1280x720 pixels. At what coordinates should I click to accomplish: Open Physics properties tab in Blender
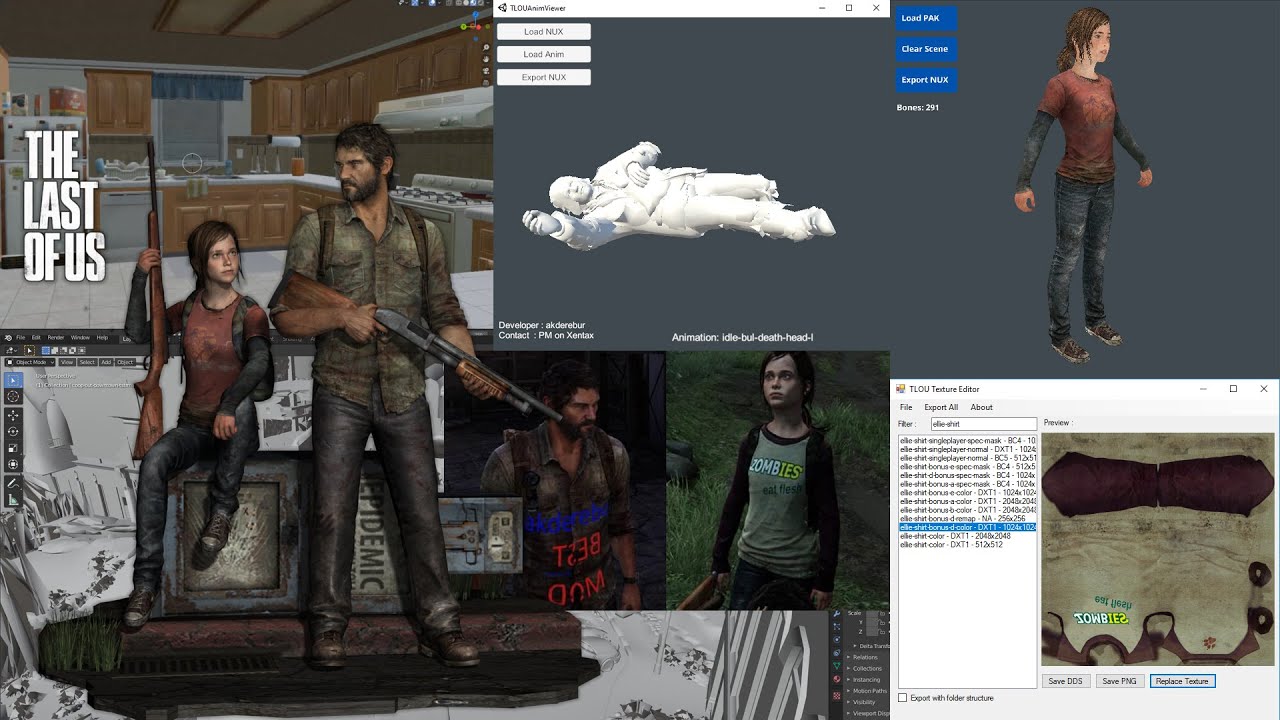coord(837,640)
